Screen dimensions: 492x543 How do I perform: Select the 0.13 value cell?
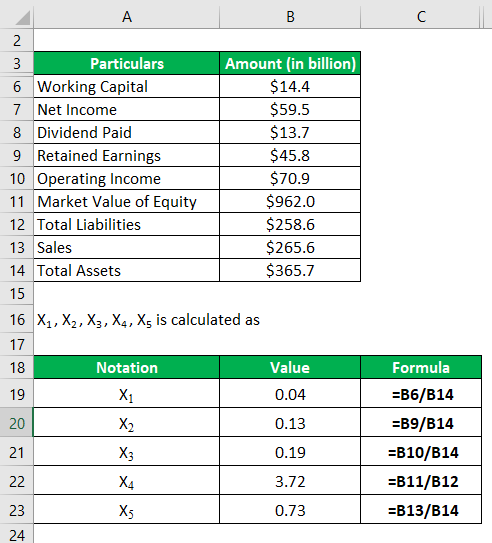tap(290, 423)
